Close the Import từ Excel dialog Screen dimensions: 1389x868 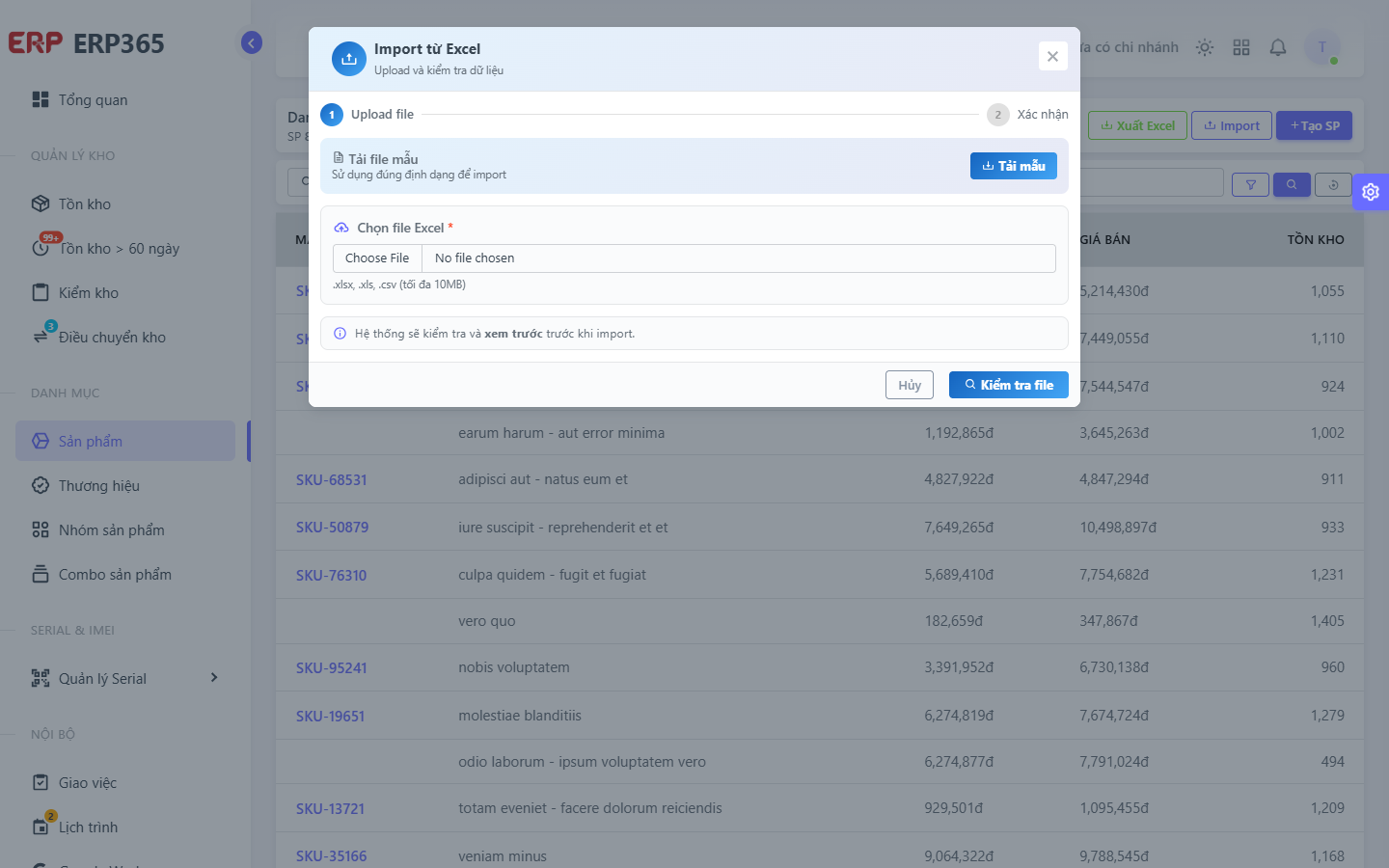(1052, 56)
